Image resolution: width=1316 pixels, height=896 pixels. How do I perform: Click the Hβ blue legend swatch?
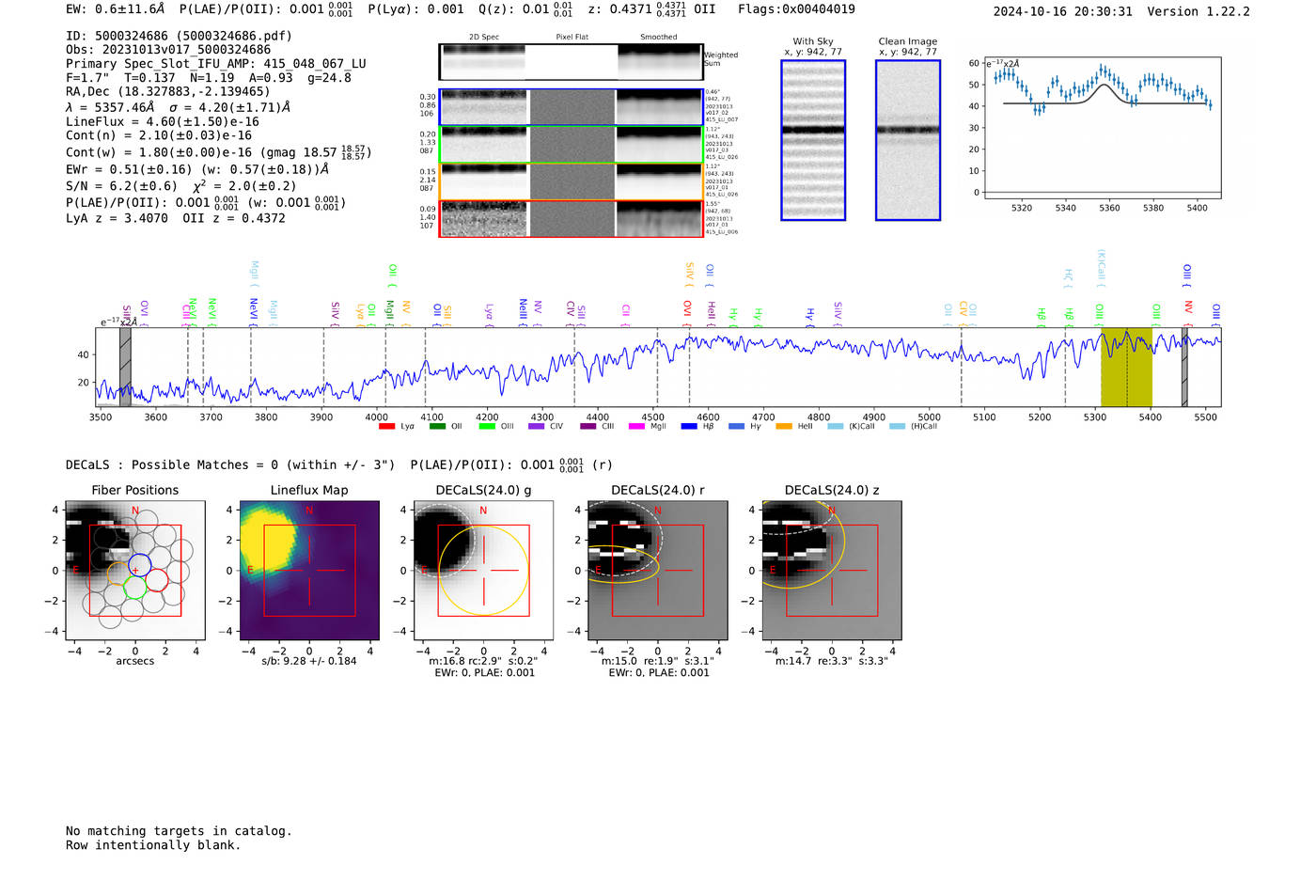(x=689, y=427)
